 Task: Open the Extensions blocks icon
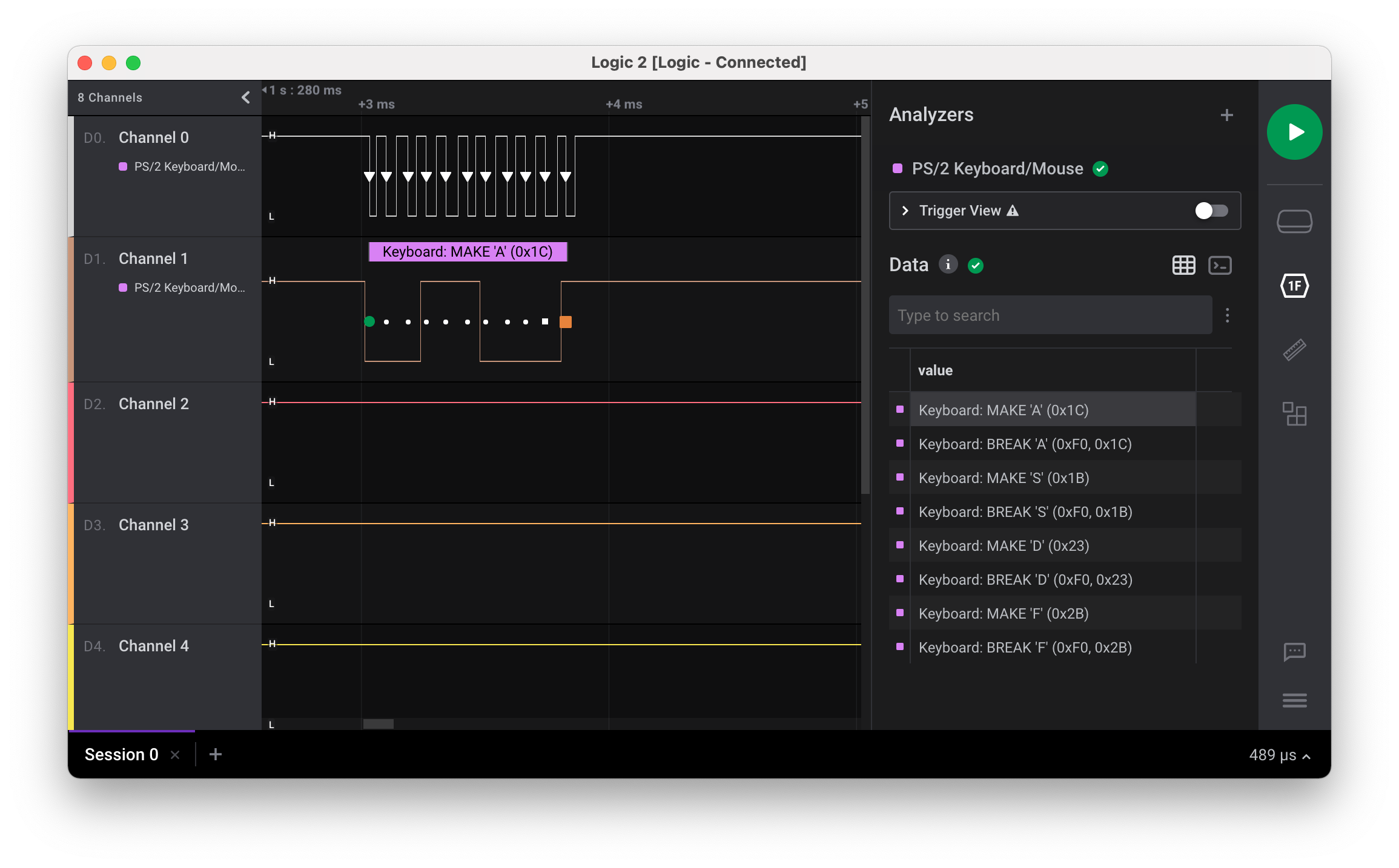1294,414
